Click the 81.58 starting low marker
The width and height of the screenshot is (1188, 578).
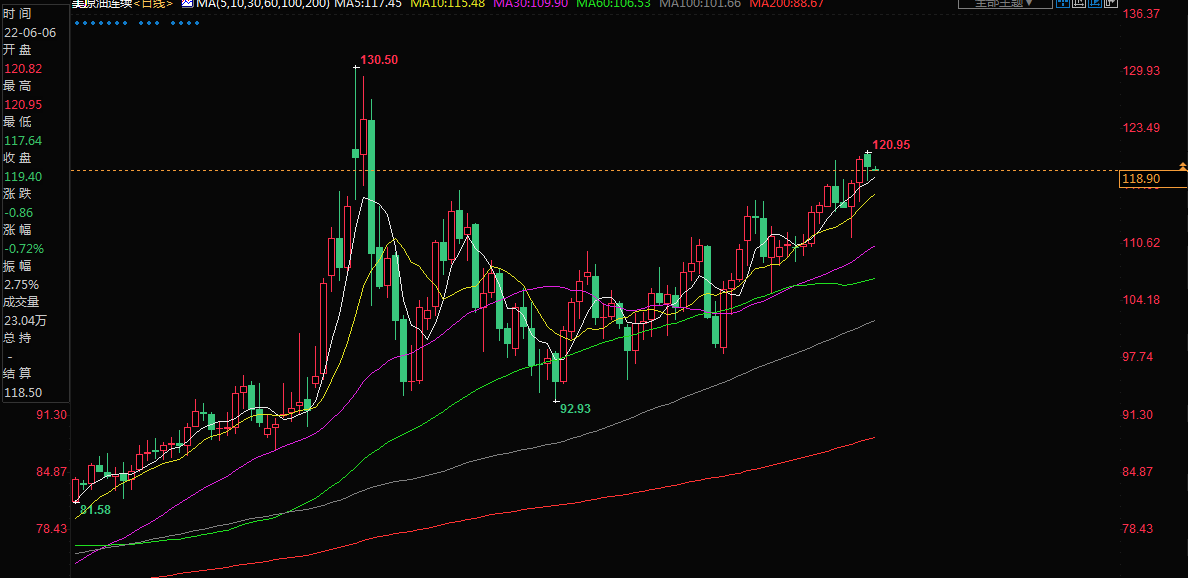tap(95, 510)
